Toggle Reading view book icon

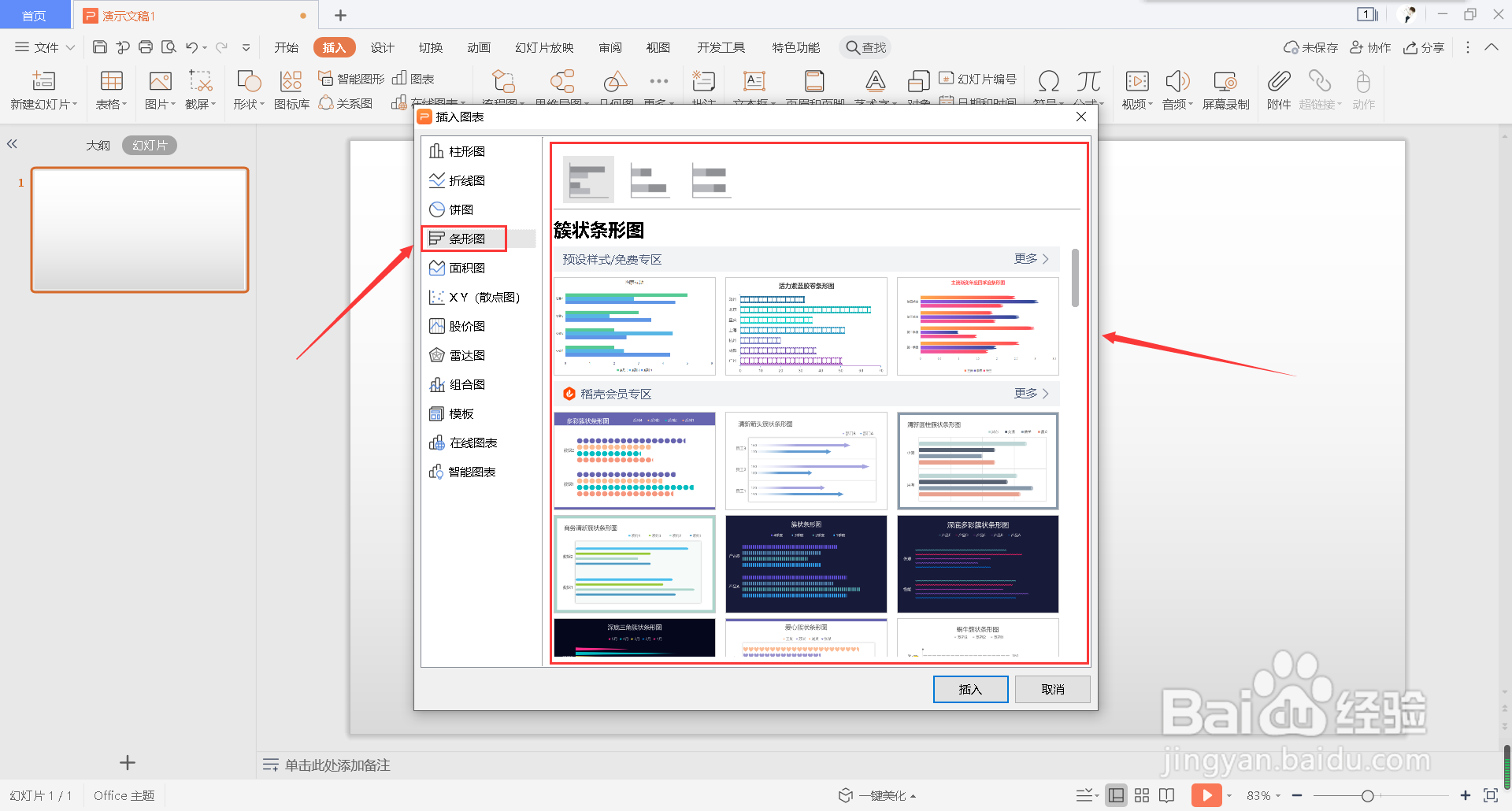[x=1167, y=795]
